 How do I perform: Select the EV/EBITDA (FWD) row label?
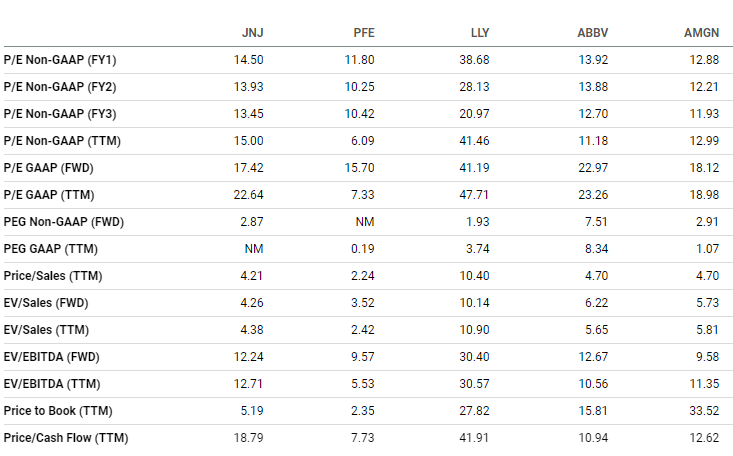point(51,357)
